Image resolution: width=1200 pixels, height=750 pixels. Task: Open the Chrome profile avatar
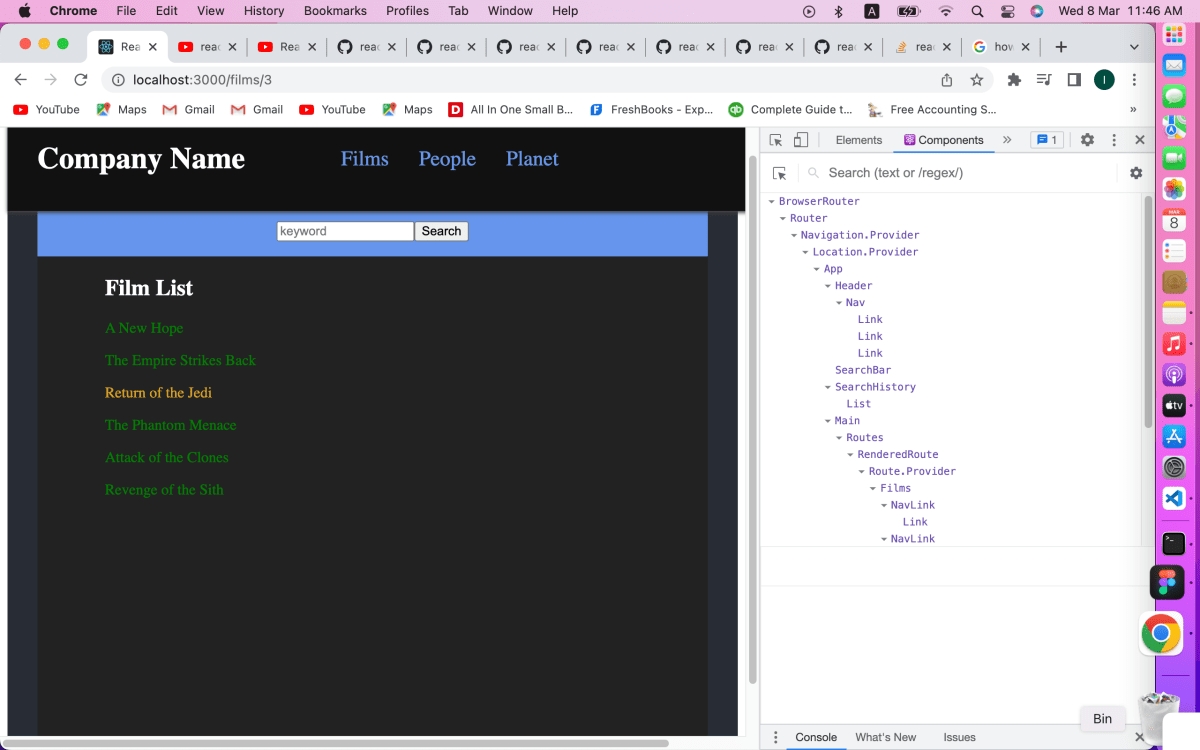coord(1104,80)
